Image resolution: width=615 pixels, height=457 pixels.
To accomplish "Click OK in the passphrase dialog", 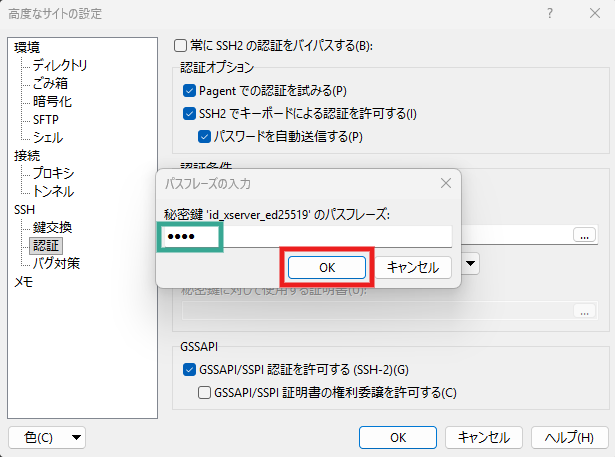I will [326, 267].
